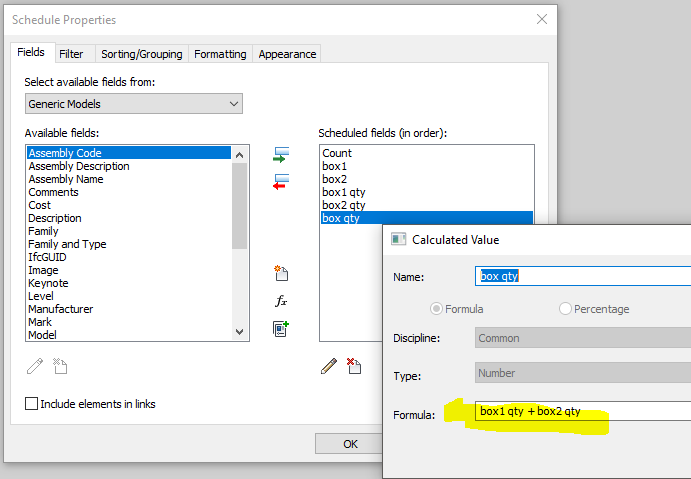
Task: Select Assembly Description in Available fields
Action: click(x=129, y=166)
